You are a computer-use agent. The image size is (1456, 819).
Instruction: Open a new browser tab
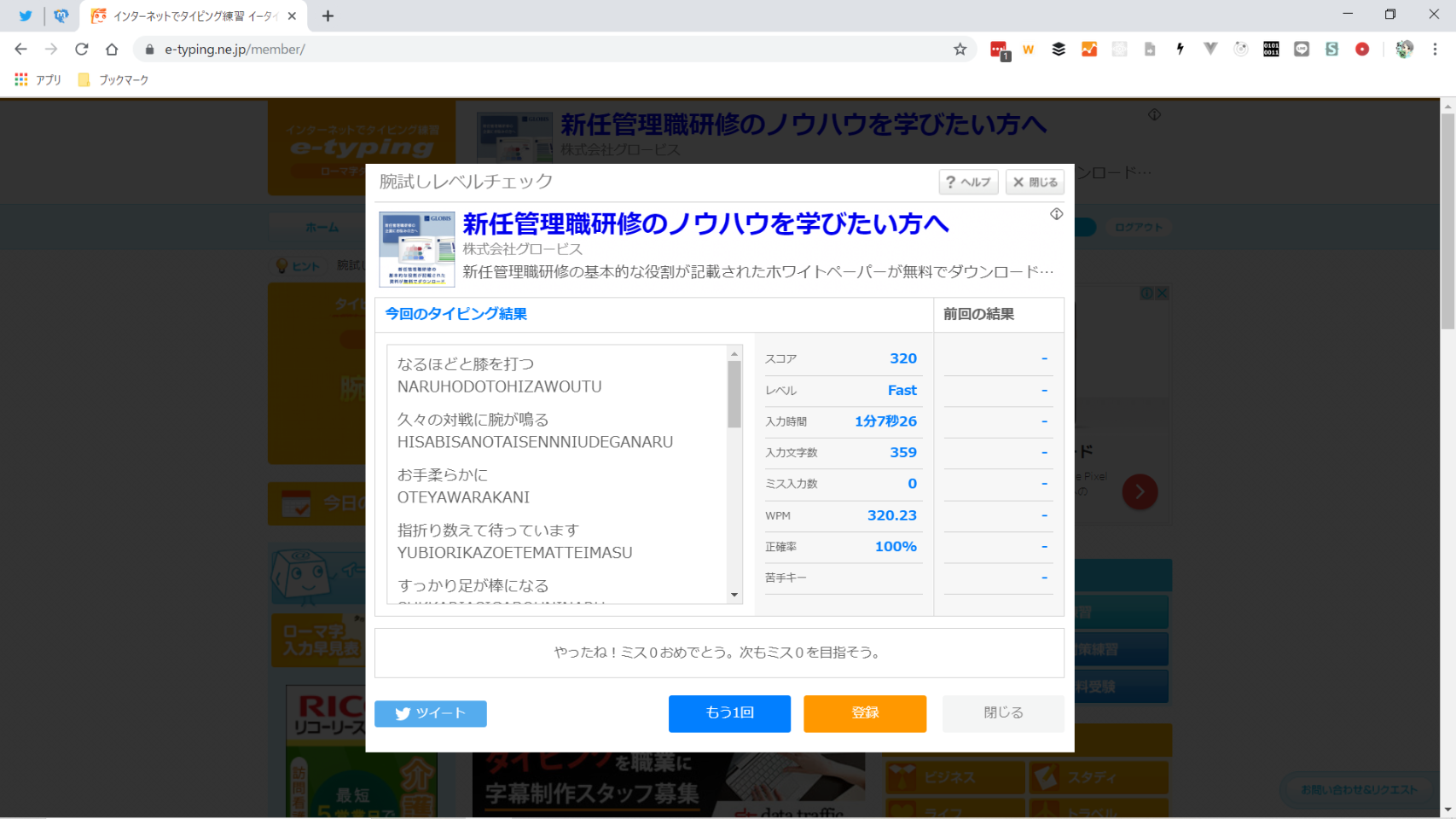328,15
